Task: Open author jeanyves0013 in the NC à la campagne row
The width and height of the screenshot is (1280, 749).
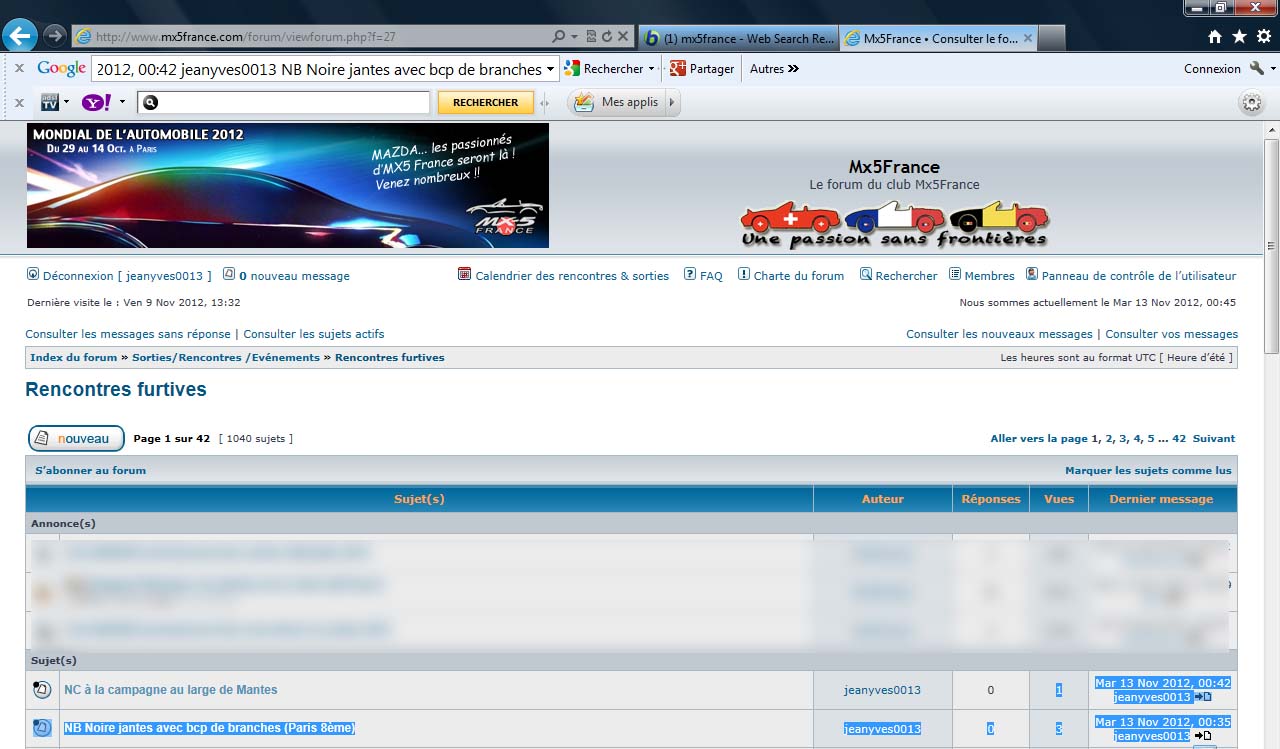Action: tap(882, 690)
